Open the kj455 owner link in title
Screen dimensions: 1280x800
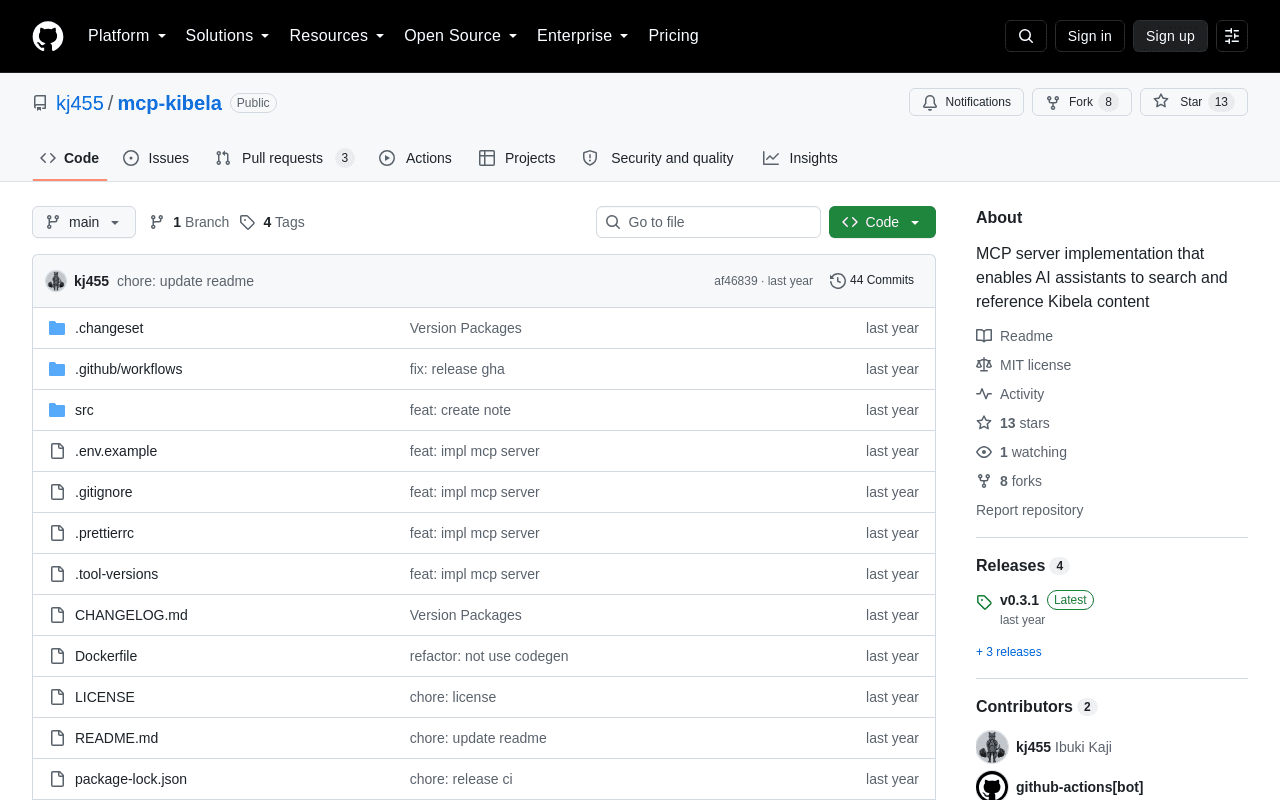tap(80, 103)
